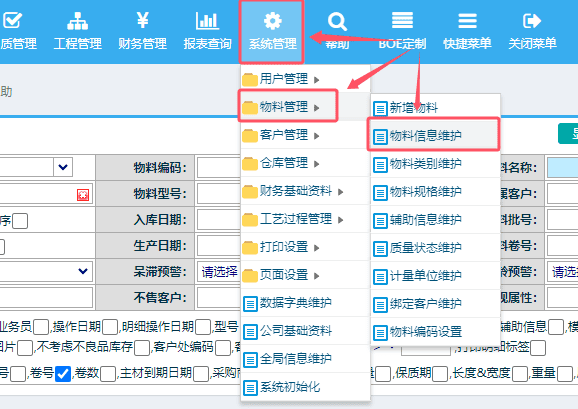Open 工程管理 toolbar icon

pos(77,21)
